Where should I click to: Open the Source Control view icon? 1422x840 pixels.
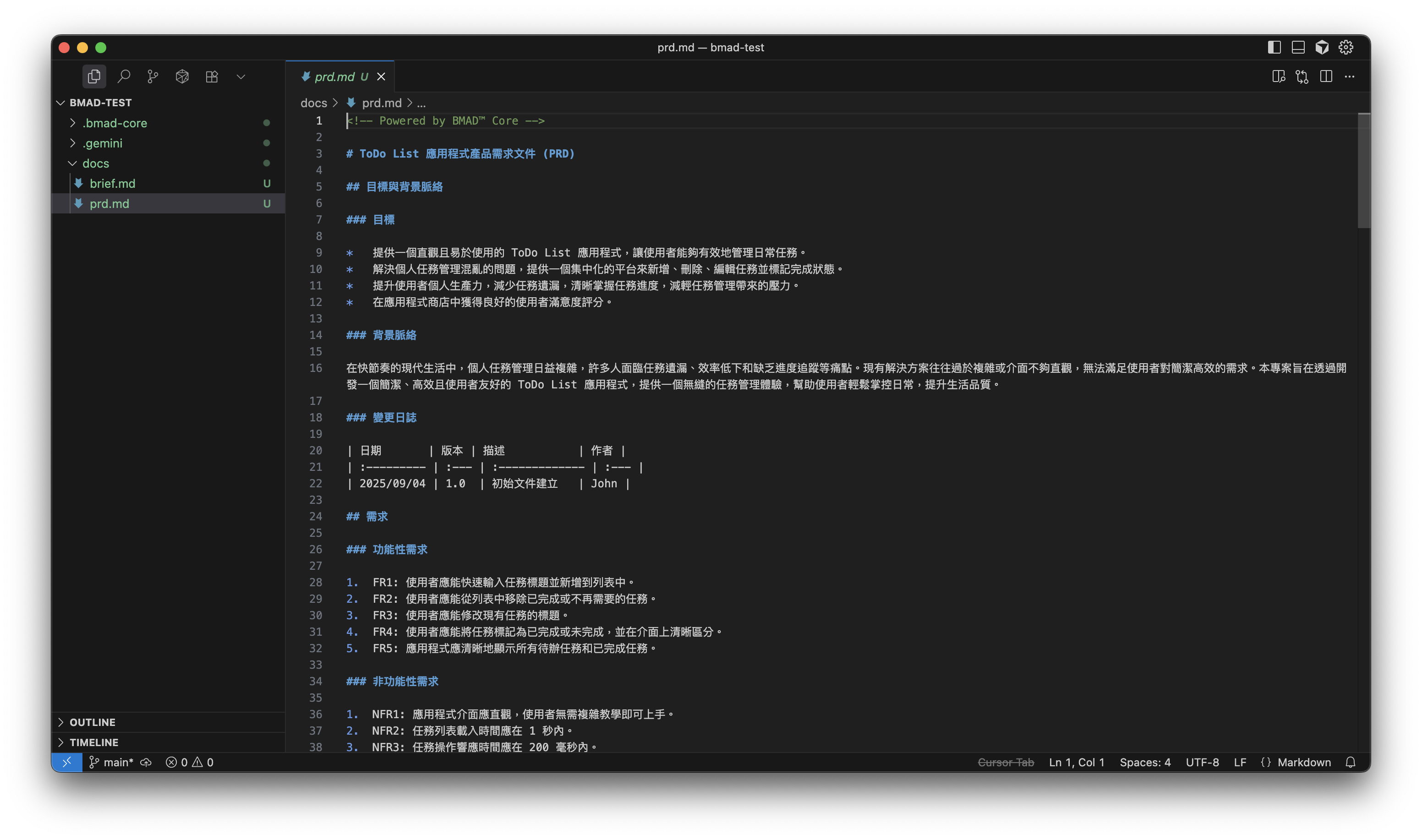click(153, 76)
